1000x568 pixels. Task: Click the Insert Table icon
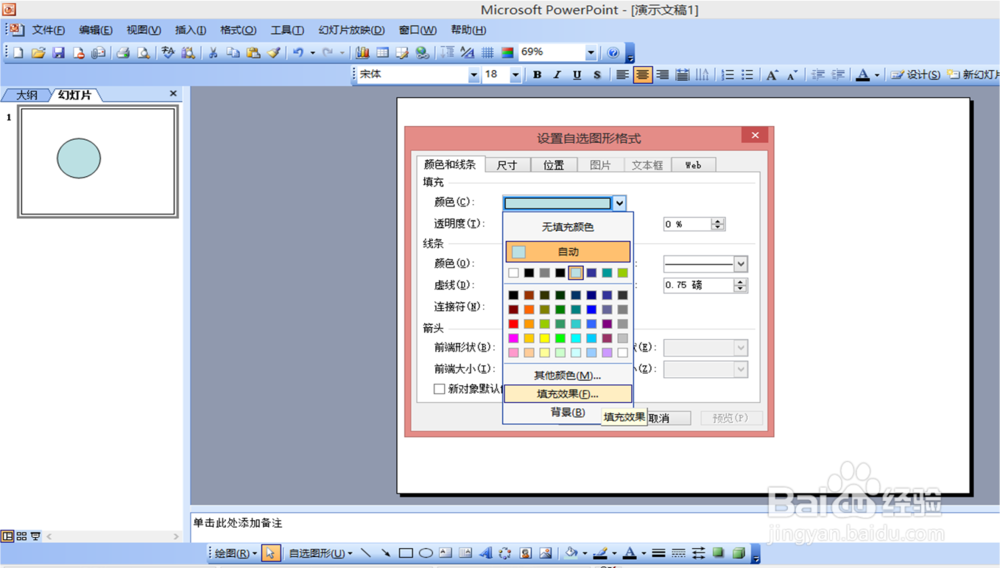(383, 53)
